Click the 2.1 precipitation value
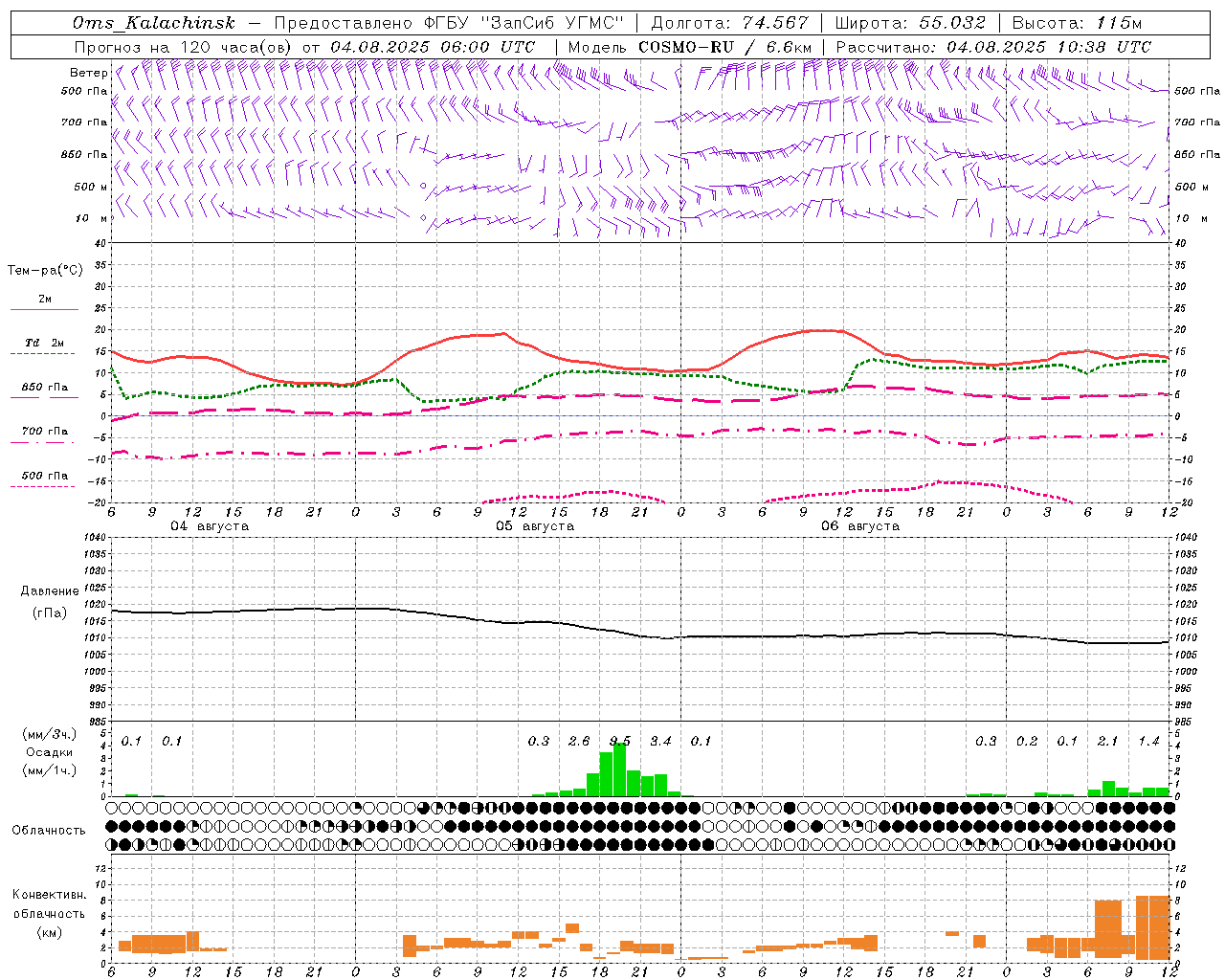Screen dimensions: 1225x980 1107,742
